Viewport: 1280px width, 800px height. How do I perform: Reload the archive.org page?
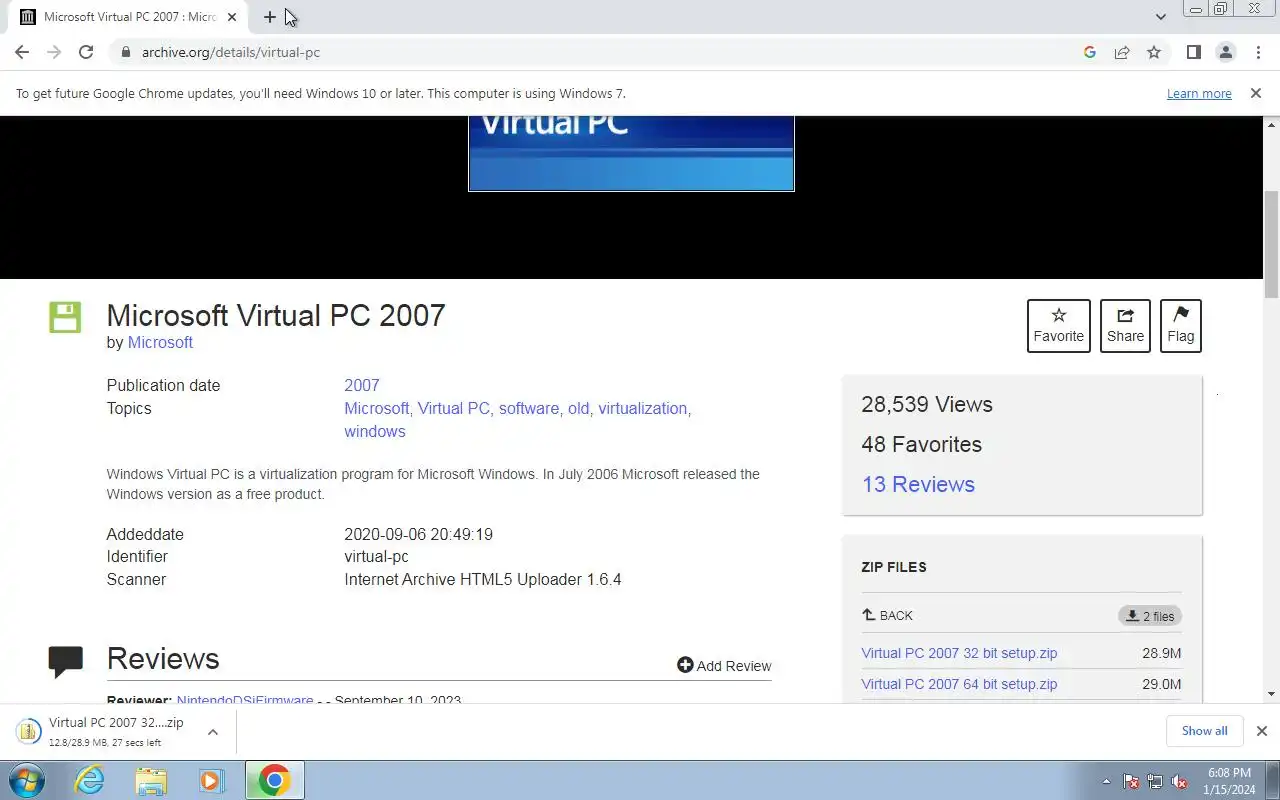click(x=86, y=52)
